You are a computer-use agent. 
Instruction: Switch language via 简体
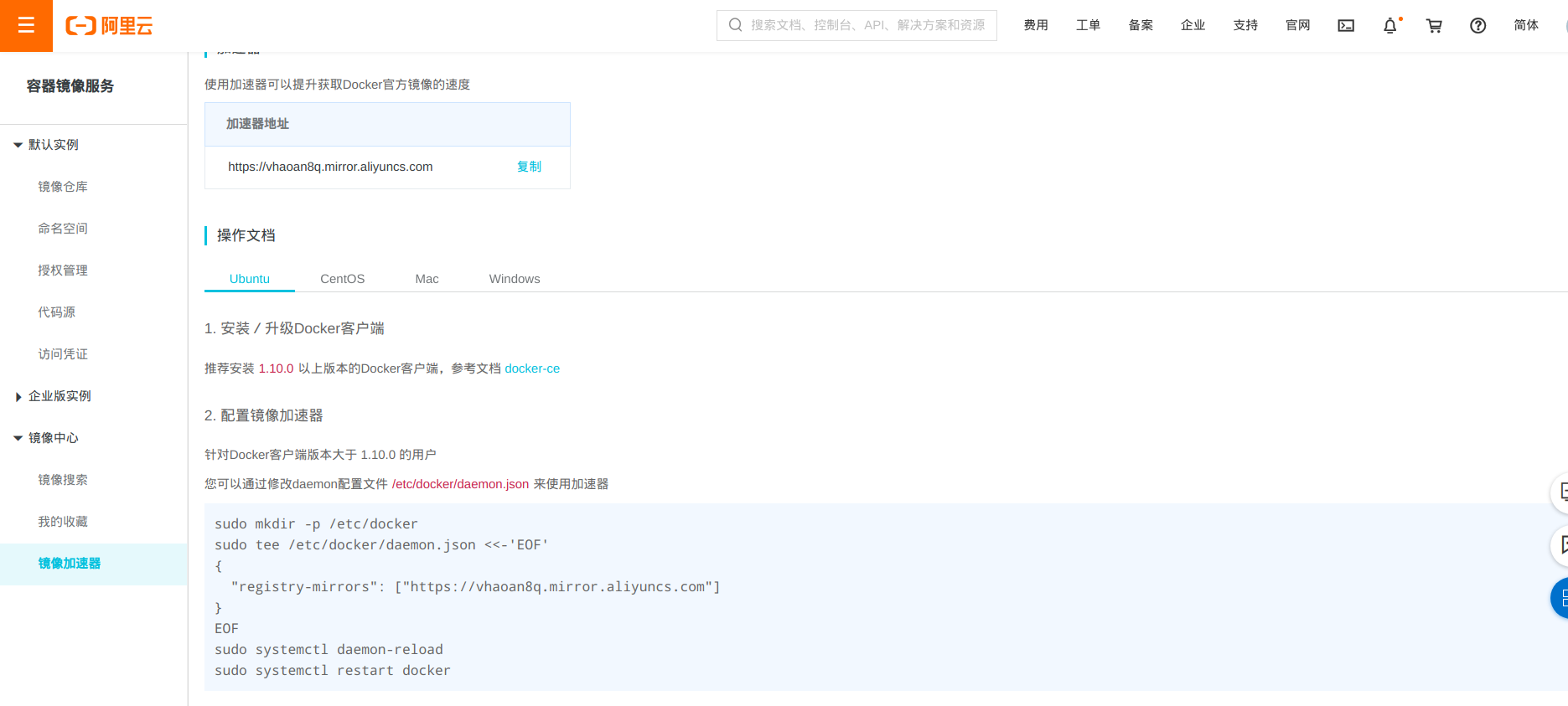[x=1526, y=25]
